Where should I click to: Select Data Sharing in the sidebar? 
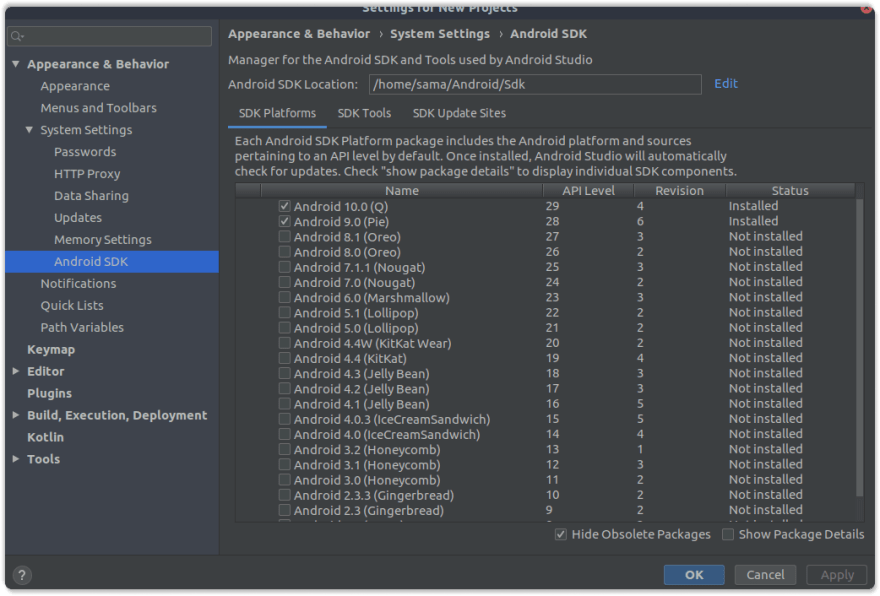[91, 195]
